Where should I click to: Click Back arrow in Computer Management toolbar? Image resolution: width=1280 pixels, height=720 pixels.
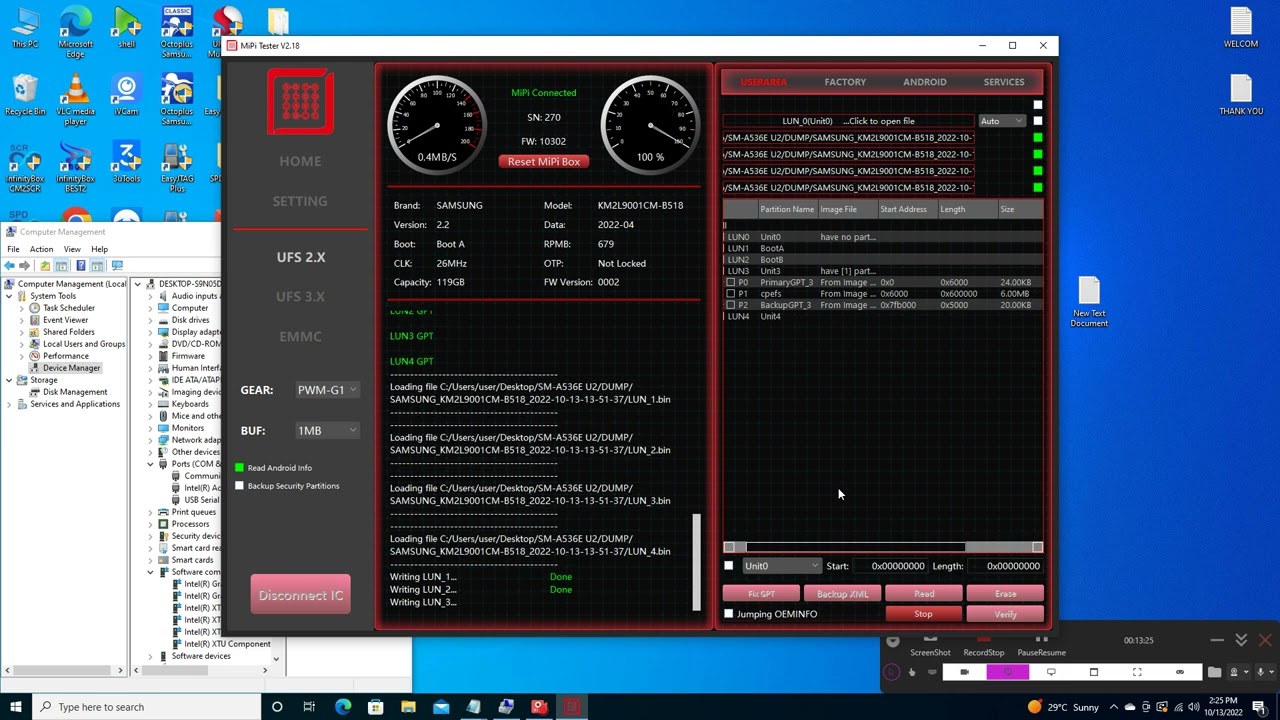pyautogui.click(x=10, y=265)
